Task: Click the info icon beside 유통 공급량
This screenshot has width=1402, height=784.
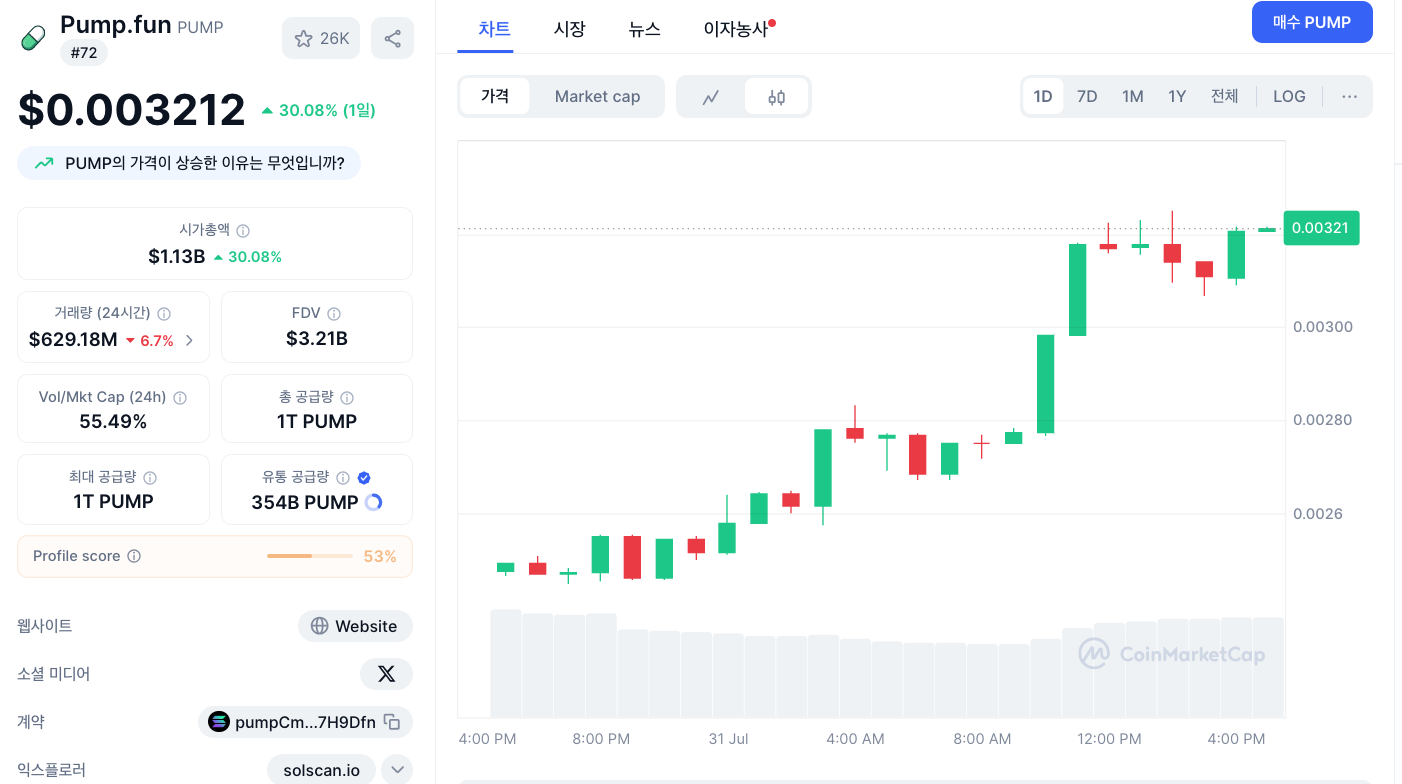Action: [x=343, y=478]
